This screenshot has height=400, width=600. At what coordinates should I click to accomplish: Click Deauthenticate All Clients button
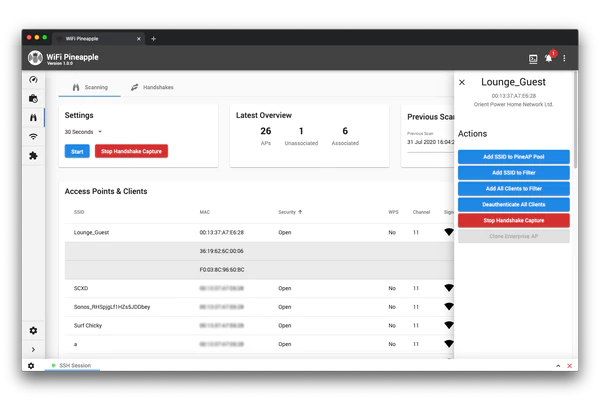coord(514,204)
